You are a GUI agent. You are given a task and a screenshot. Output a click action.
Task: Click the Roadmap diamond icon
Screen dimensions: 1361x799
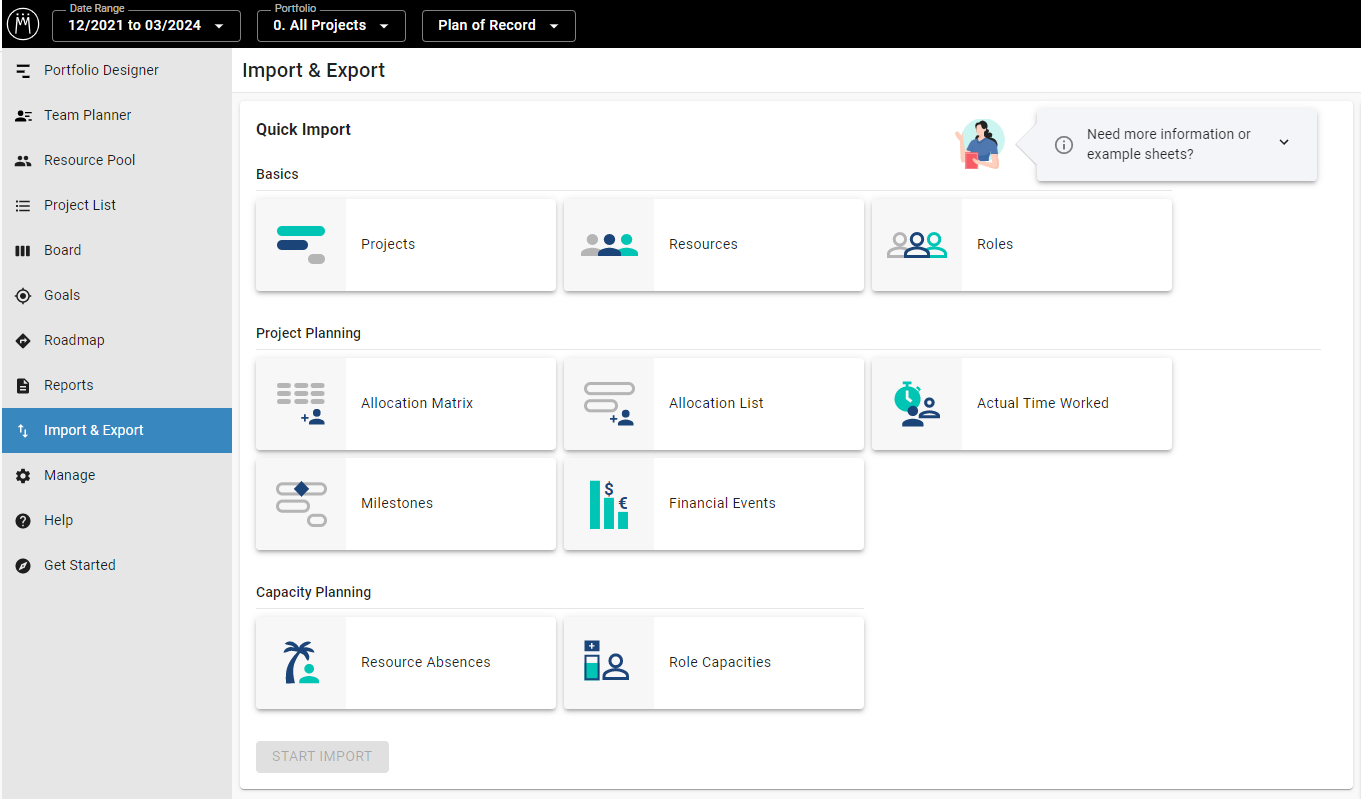point(23,341)
